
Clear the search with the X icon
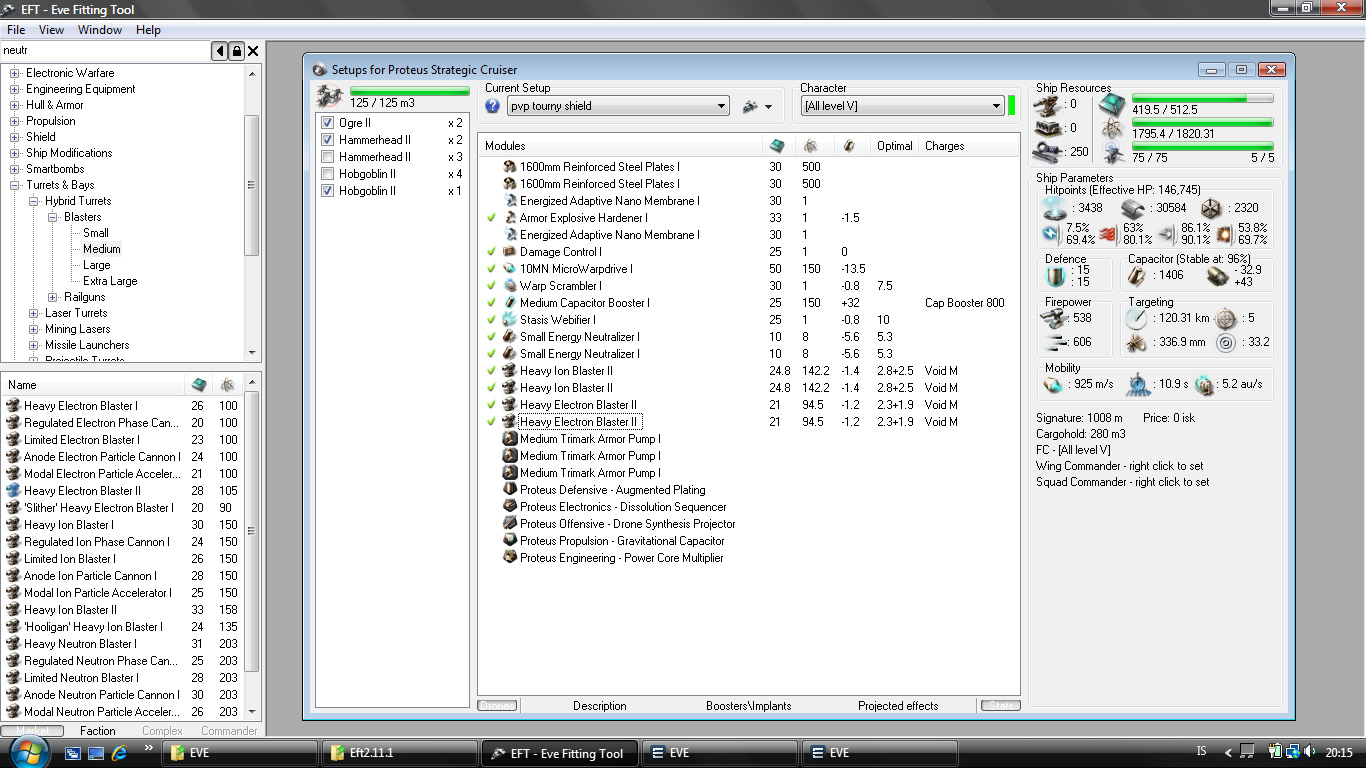tap(253, 51)
